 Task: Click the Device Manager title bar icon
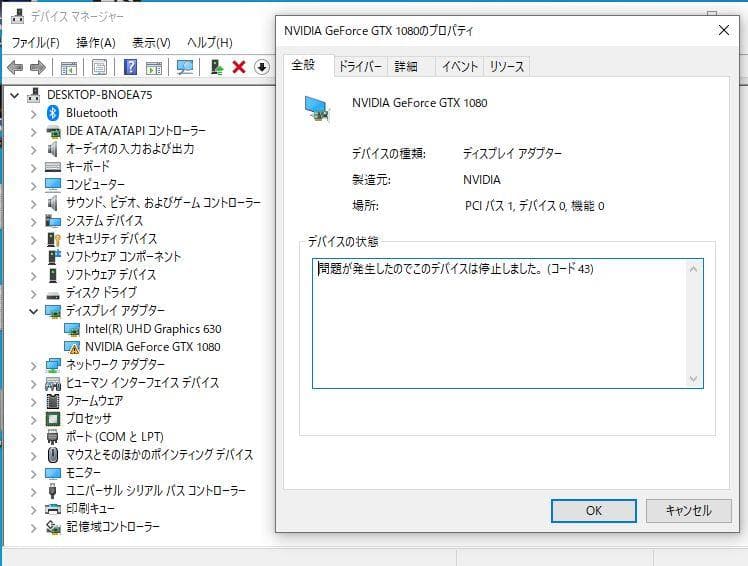click(x=17, y=16)
